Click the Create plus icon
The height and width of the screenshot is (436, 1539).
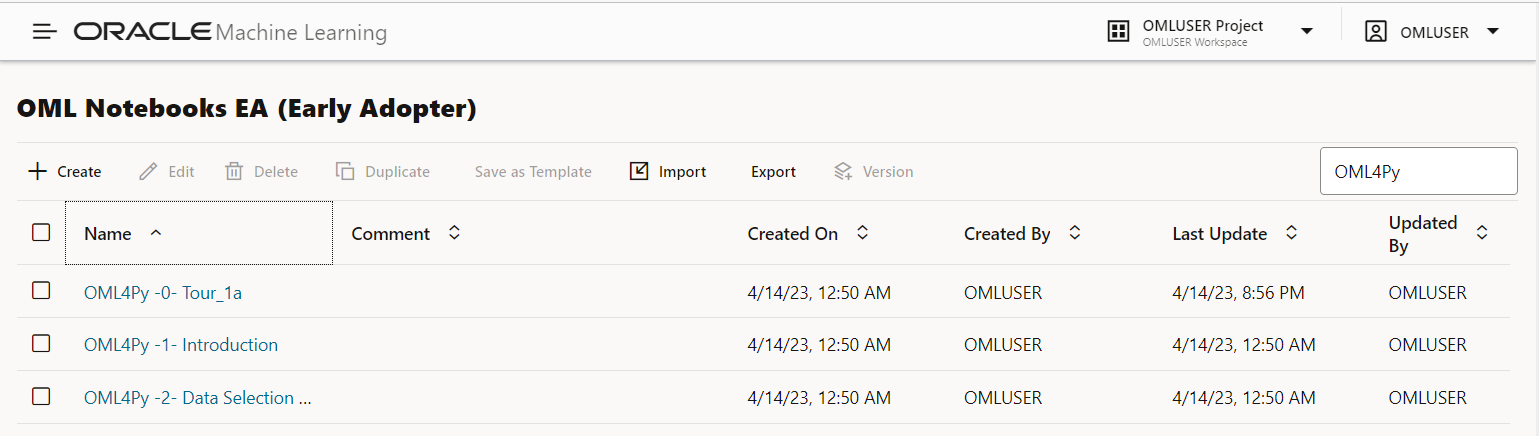point(37,172)
